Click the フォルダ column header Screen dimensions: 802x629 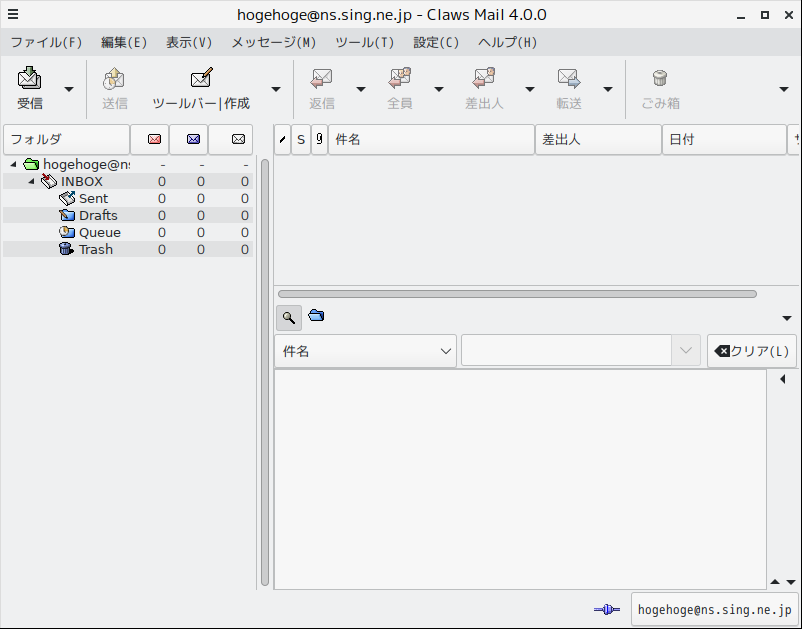click(66, 139)
